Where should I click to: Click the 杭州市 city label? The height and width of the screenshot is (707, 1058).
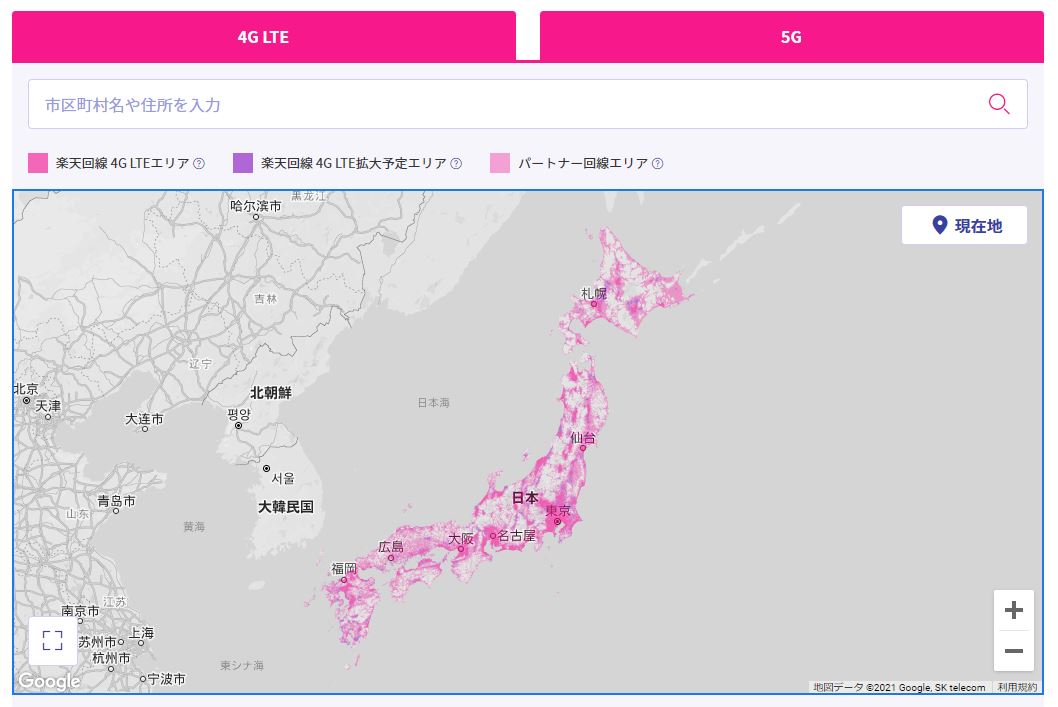coord(111,657)
